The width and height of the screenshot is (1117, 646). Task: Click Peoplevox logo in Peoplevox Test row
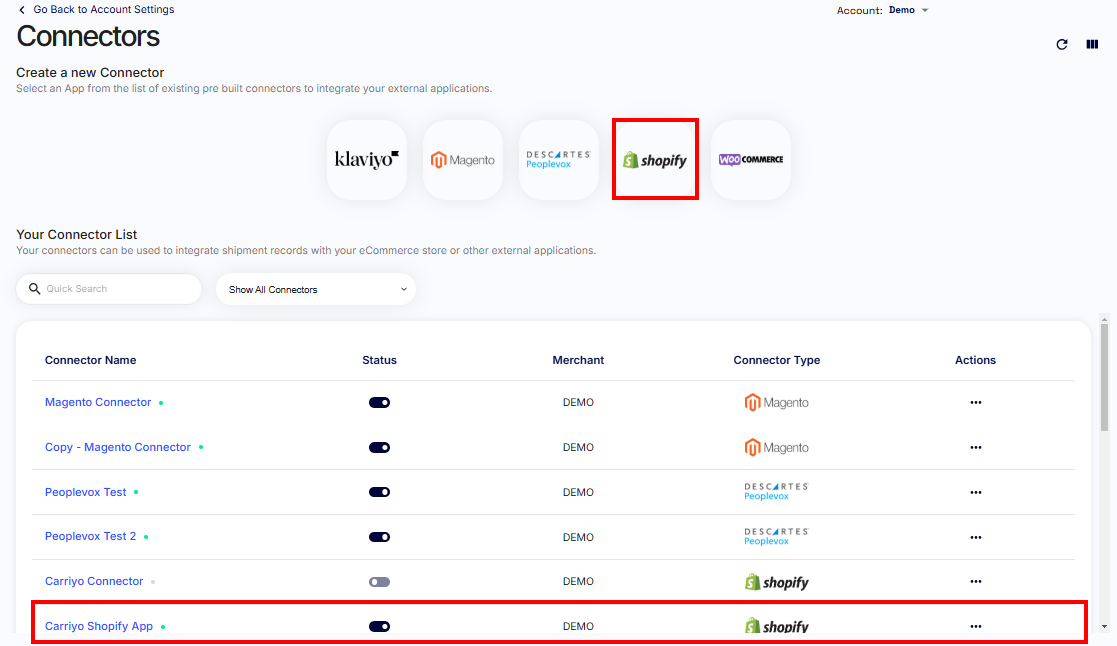pyautogui.click(x=776, y=491)
